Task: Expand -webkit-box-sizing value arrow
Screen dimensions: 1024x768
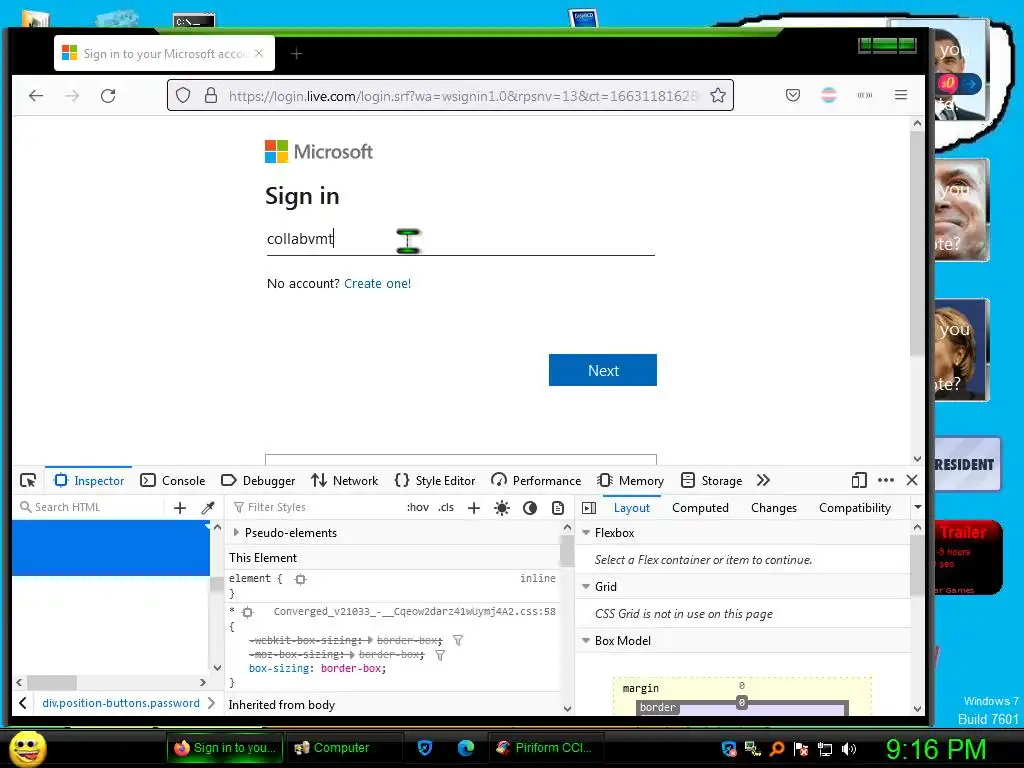Action: click(370, 641)
